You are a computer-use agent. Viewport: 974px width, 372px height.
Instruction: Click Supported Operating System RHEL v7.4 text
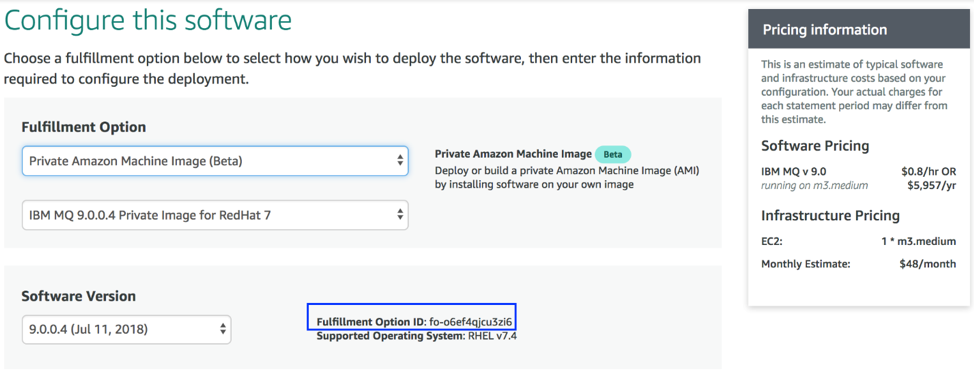[x=417, y=337]
